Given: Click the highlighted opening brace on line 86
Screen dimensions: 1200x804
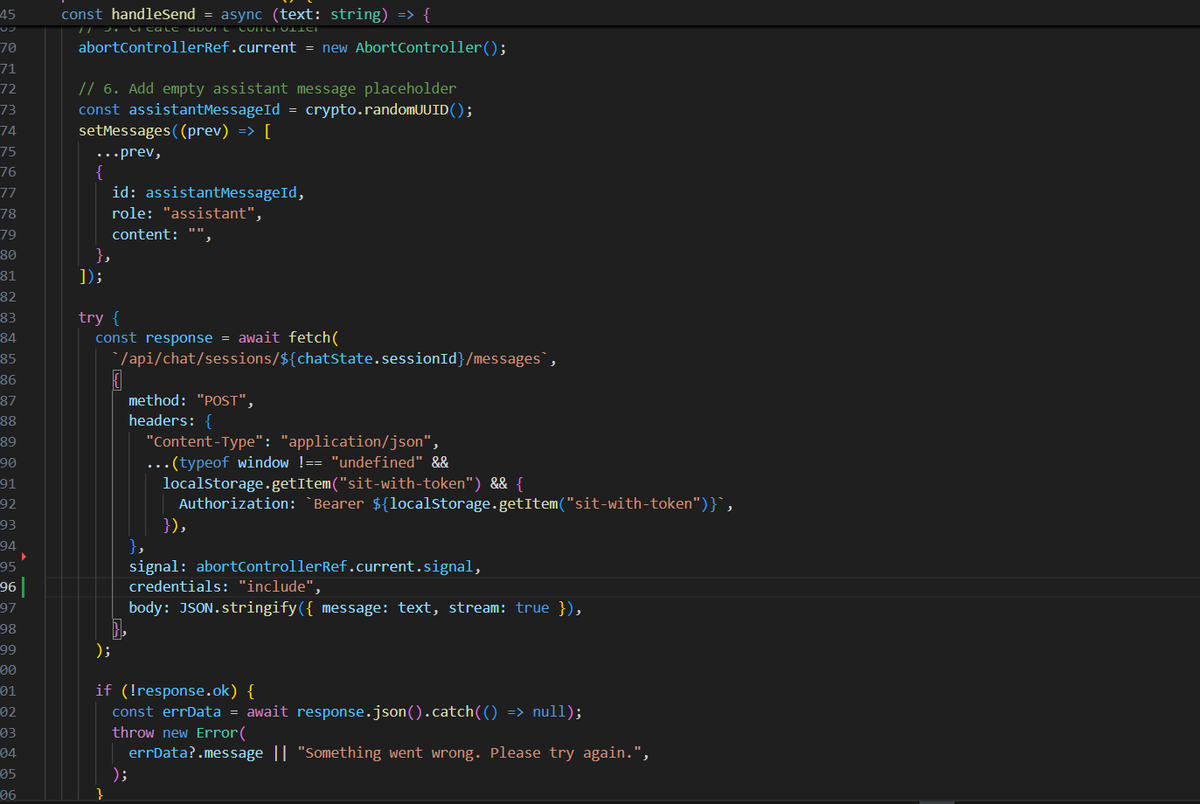Looking at the screenshot, I should (116, 380).
